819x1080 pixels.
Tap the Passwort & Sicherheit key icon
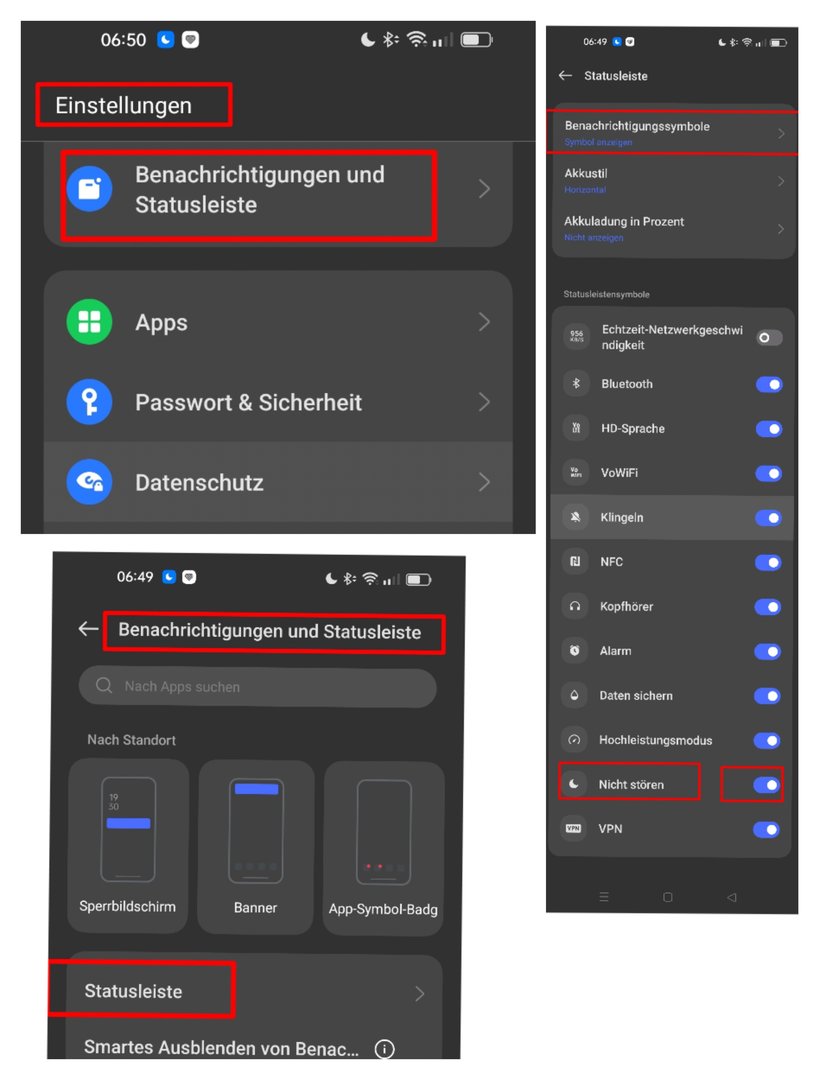pos(90,402)
